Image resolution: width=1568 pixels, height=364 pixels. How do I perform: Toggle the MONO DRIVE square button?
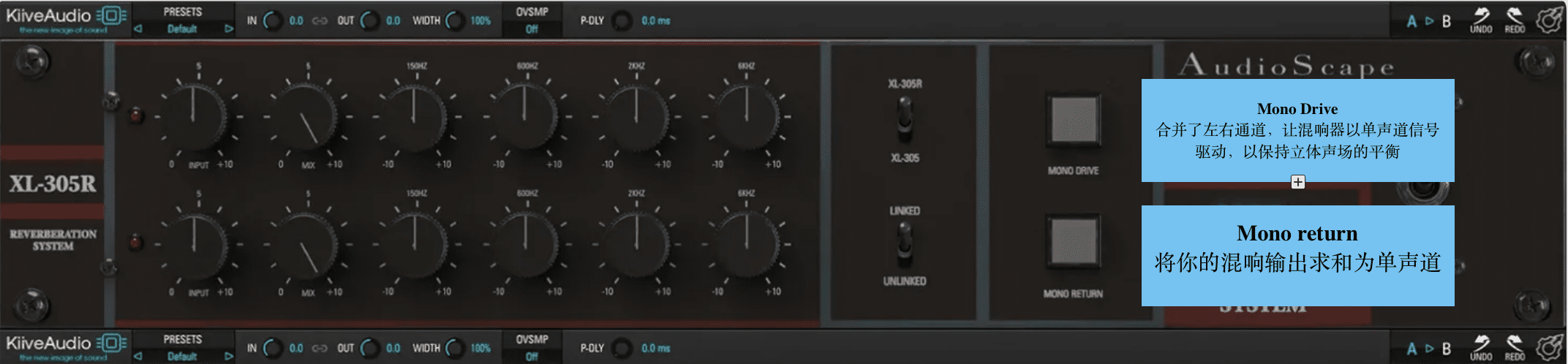pos(1074,120)
